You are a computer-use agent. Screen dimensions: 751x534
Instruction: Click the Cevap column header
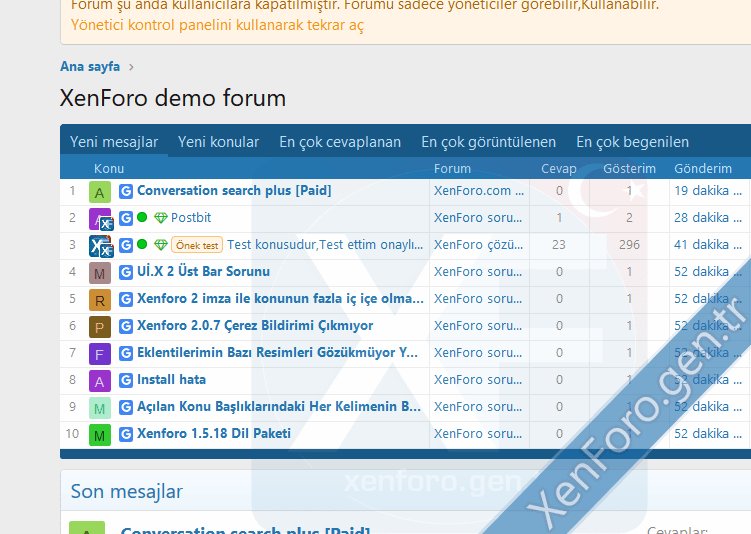(x=559, y=169)
